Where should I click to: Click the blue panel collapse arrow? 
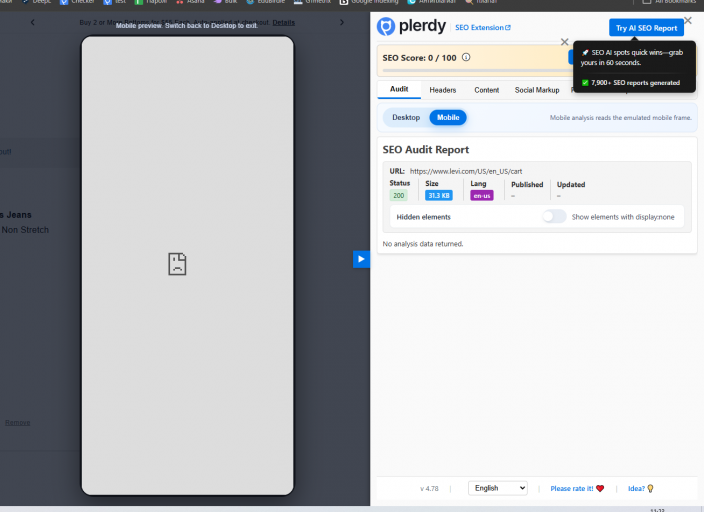361,259
